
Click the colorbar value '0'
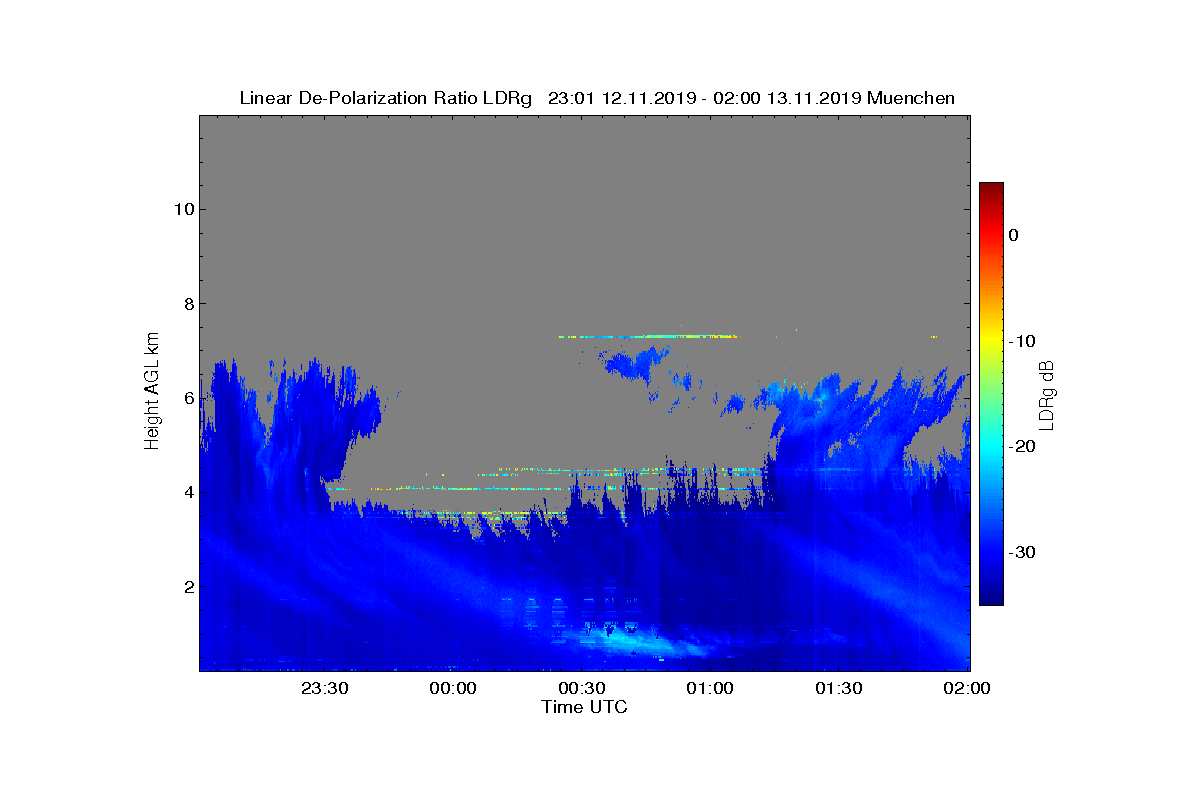1013,235
